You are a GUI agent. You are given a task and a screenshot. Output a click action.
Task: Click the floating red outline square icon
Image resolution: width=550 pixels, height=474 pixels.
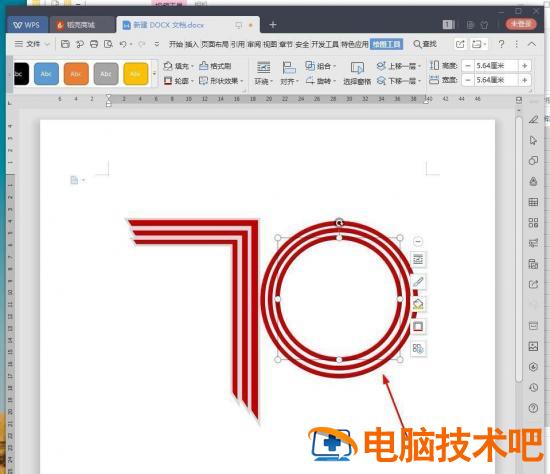(x=418, y=326)
